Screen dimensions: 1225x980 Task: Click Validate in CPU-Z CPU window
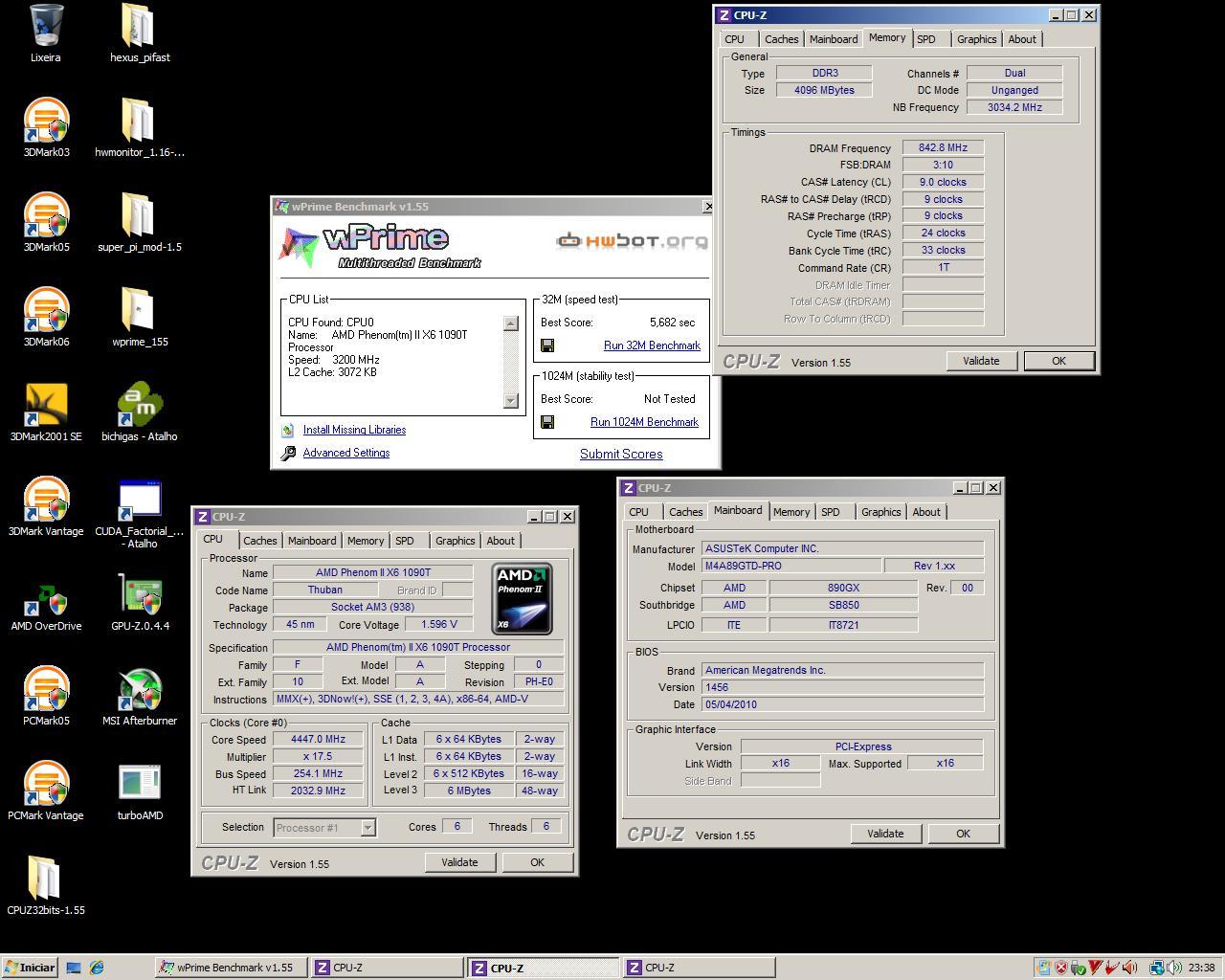(x=459, y=862)
